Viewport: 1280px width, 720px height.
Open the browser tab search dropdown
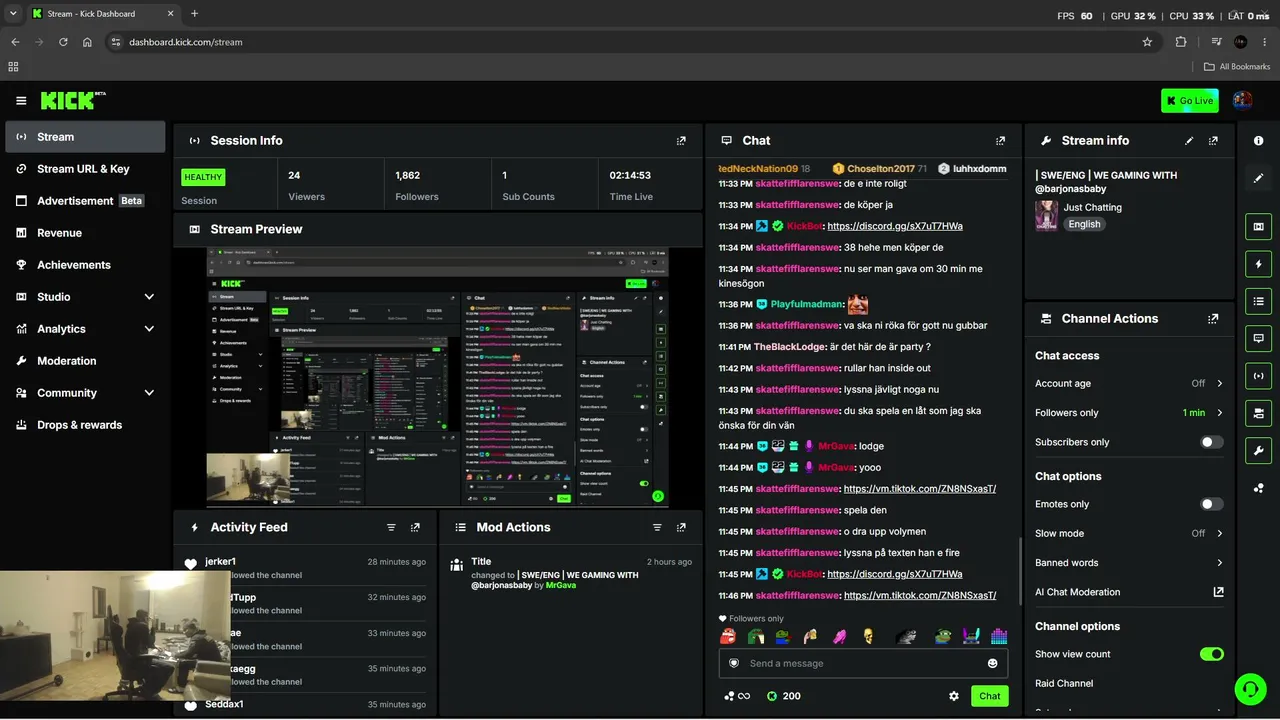[13, 14]
